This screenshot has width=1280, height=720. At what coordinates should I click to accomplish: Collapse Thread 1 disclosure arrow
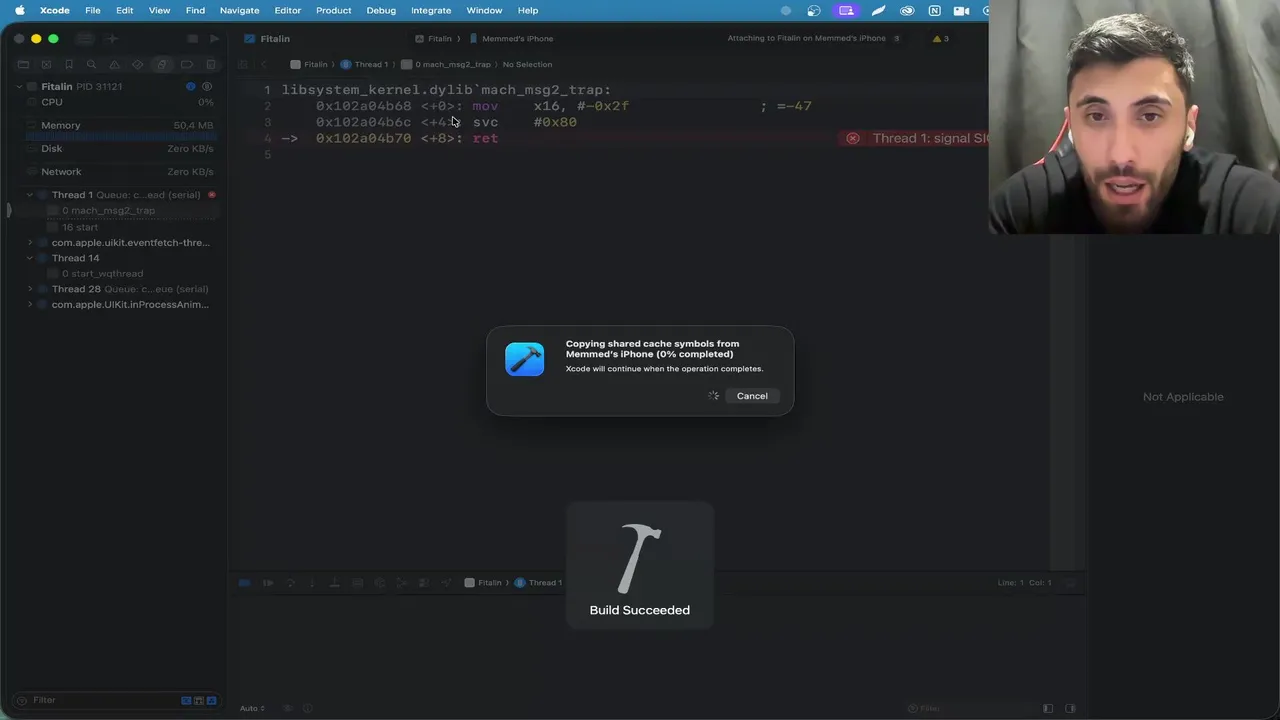pyautogui.click(x=30, y=195)
